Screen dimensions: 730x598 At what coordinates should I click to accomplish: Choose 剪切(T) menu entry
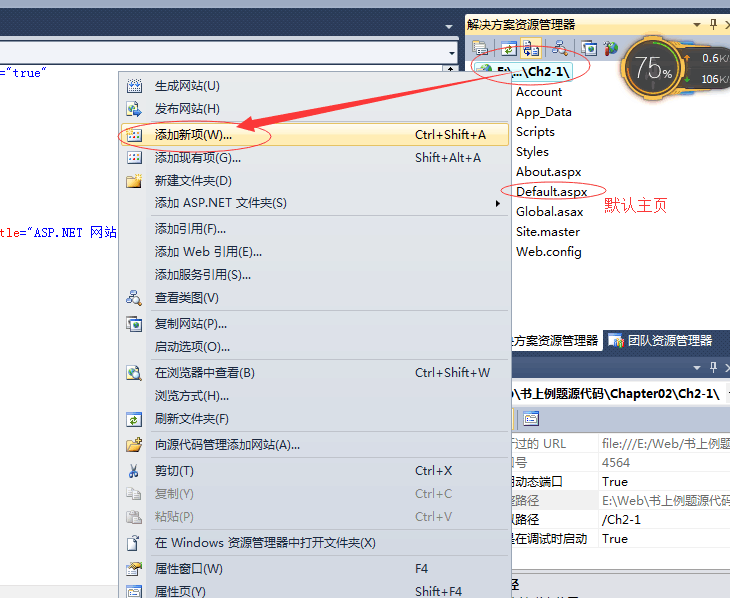[x=315, y=471]
